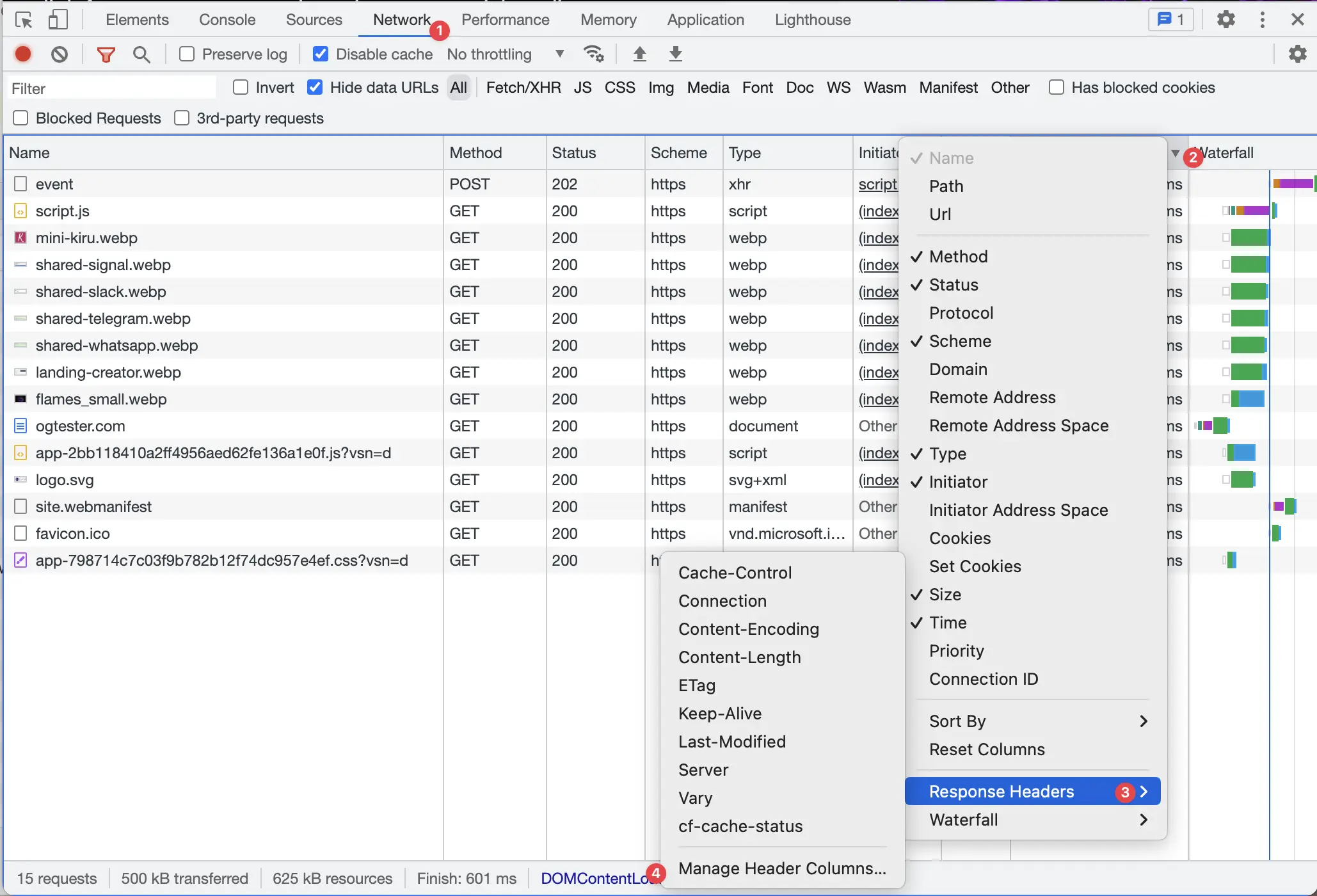Screen dimensions: 1317x896
Task: Open the network panel settings gear
Action: pyautogui.click(x=1298, y=54)
